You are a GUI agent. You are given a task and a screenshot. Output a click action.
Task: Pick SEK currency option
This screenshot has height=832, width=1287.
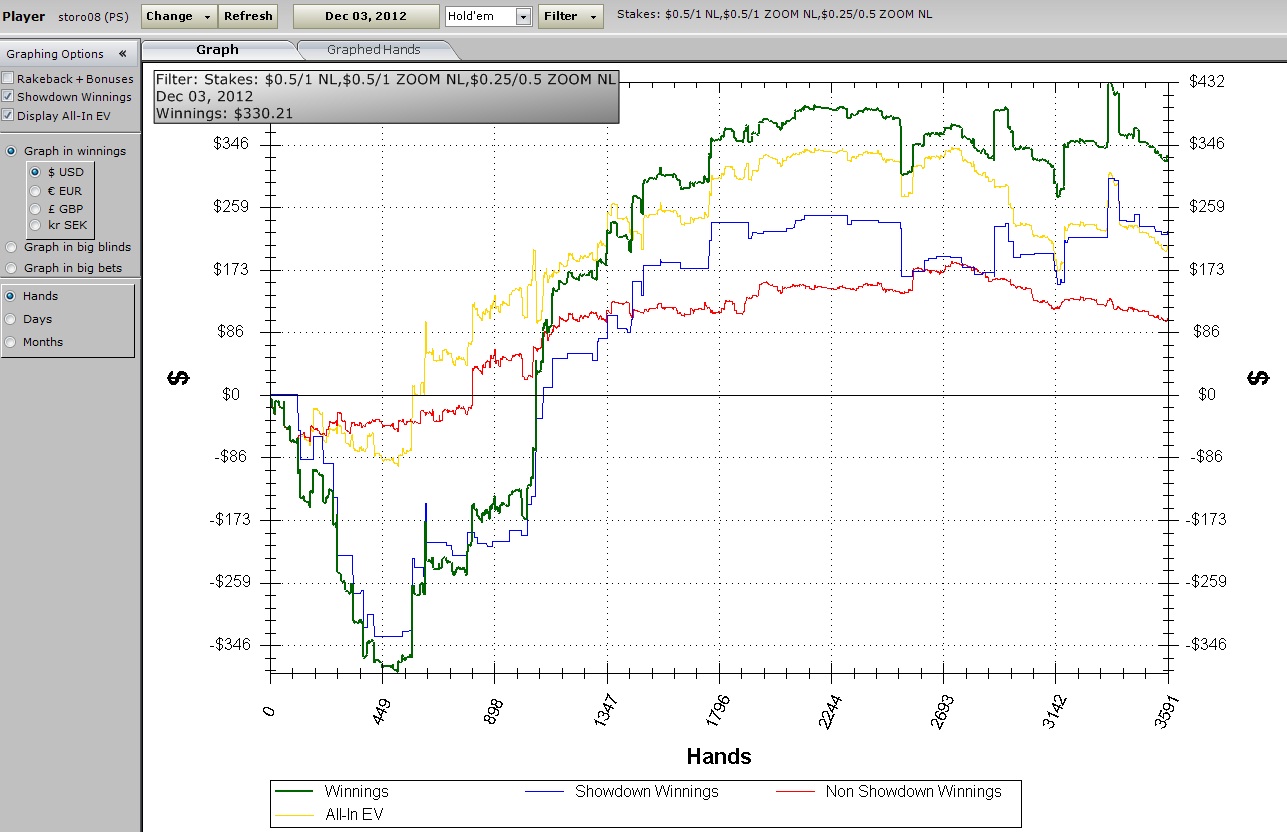[x=36, y=225]
